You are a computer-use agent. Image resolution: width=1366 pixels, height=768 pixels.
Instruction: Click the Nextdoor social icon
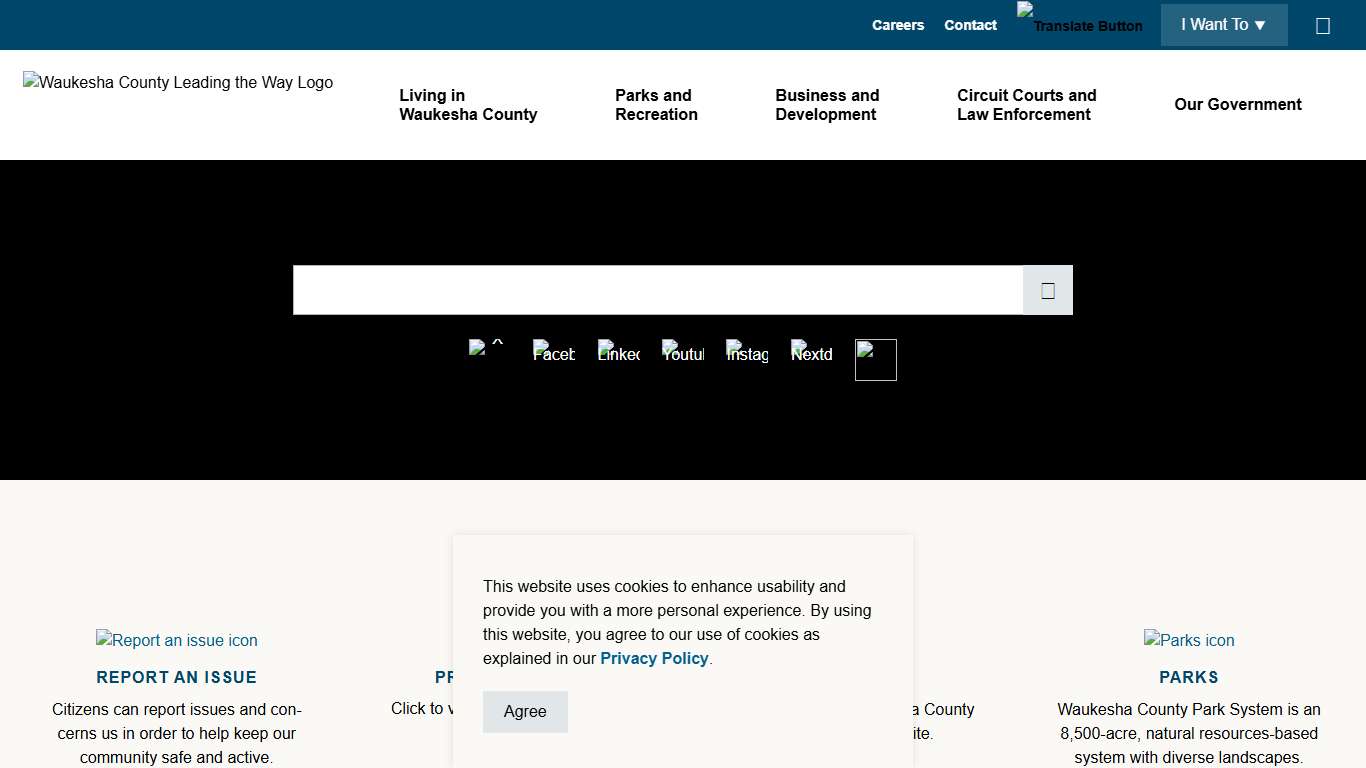(811, 353)
